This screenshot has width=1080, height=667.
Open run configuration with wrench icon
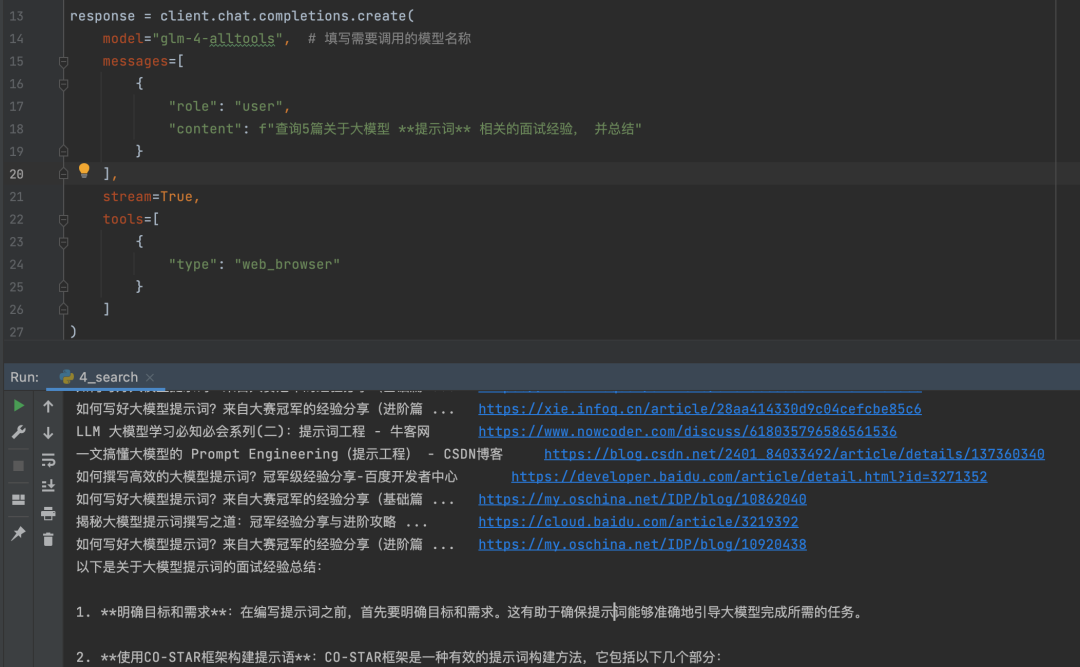point(18,431)
